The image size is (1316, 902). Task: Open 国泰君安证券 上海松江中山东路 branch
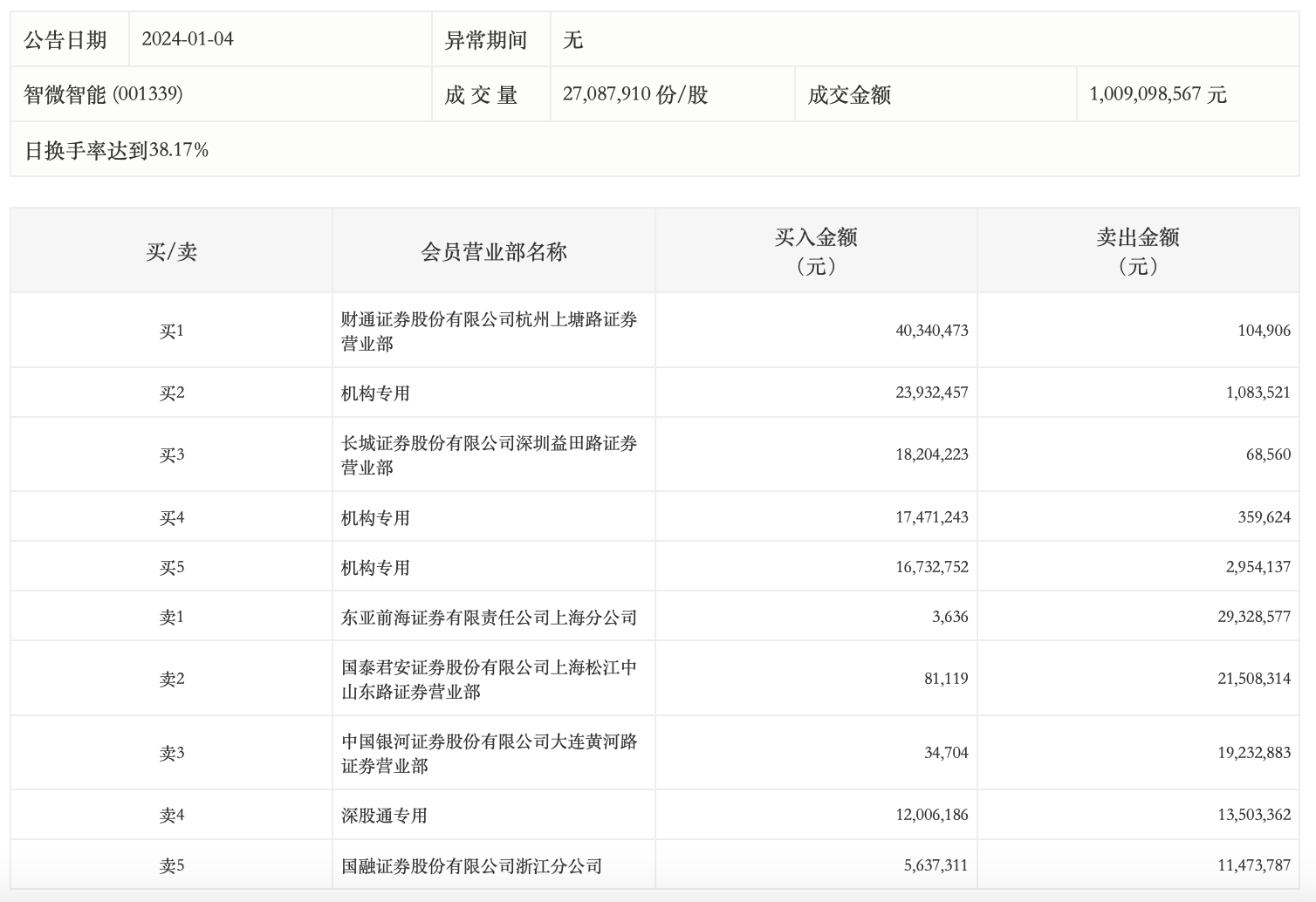coord(489,680)
